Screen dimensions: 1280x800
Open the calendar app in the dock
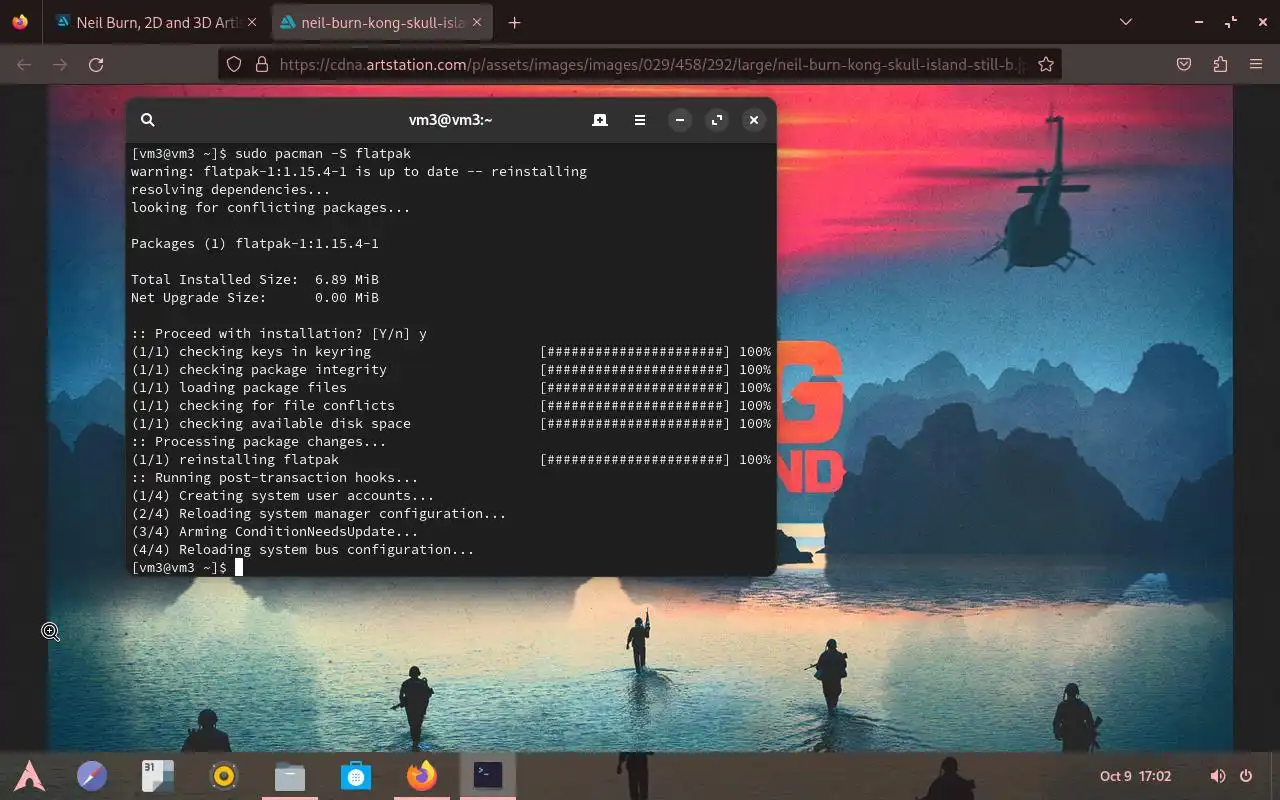(158, 775)
